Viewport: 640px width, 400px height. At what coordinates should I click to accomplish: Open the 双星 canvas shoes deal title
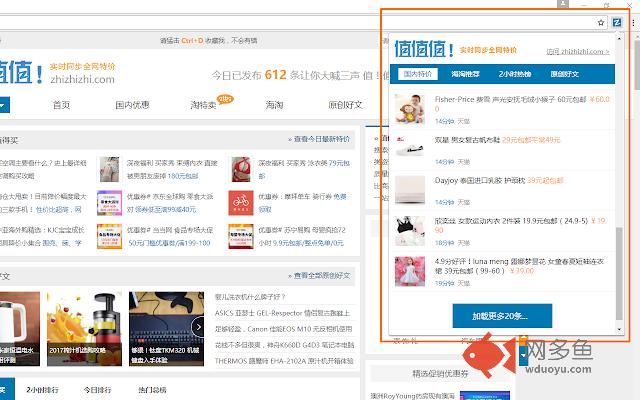(x=467, y=140)
